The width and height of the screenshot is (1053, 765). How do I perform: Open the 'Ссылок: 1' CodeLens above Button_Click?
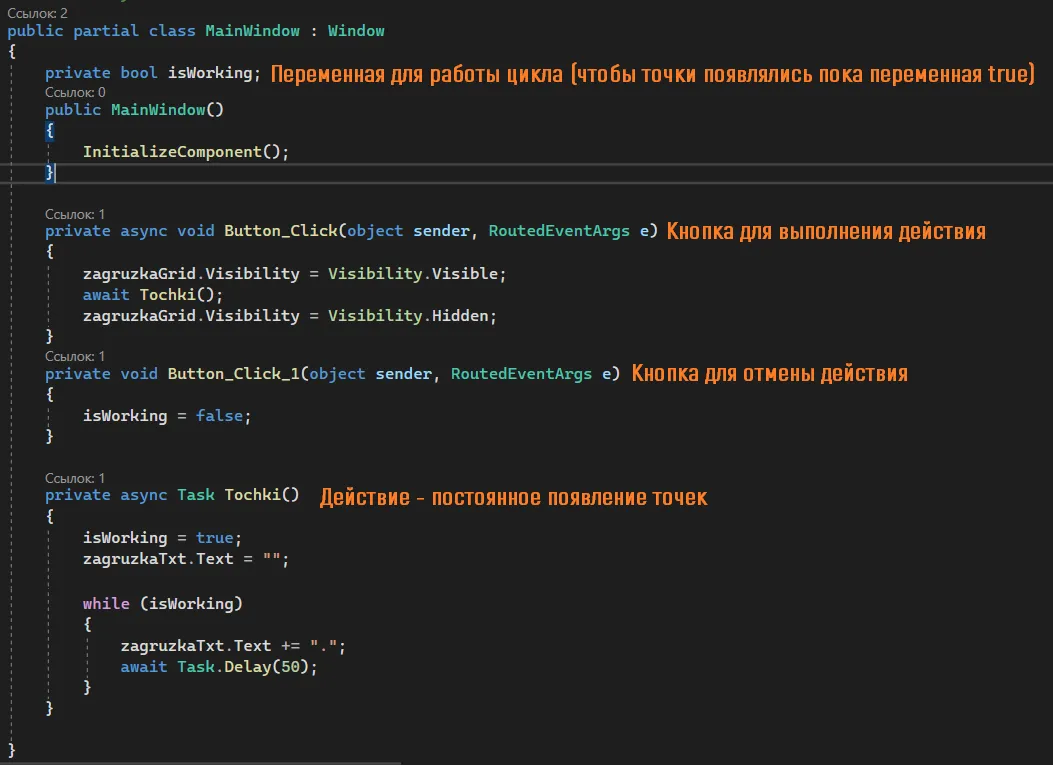coord(75,214)
